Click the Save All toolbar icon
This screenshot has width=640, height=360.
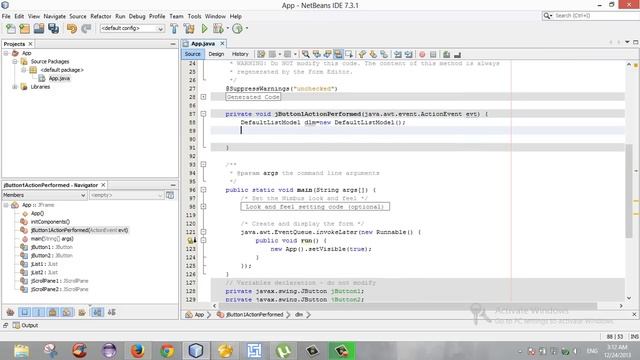point(53,29)
